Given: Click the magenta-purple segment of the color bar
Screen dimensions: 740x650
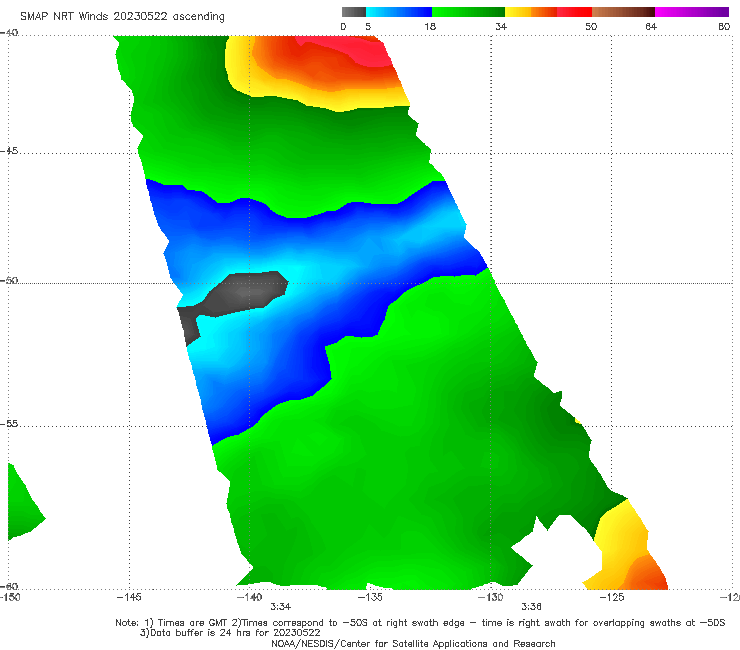Looking at the screenshot, I should [x=692, y=12].
